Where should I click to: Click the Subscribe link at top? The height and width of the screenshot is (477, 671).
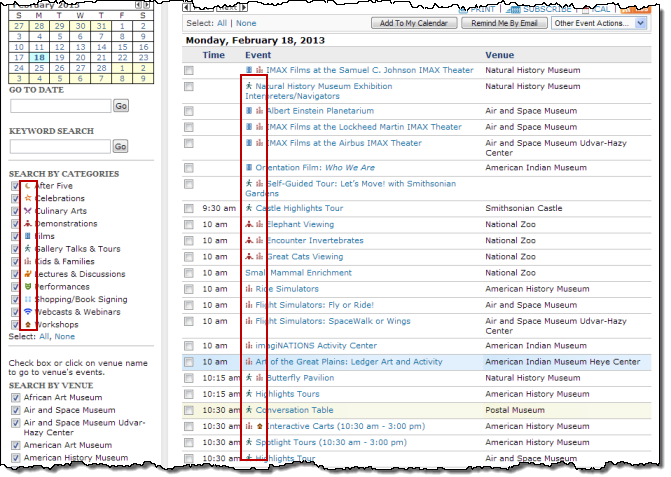point(547,9)
